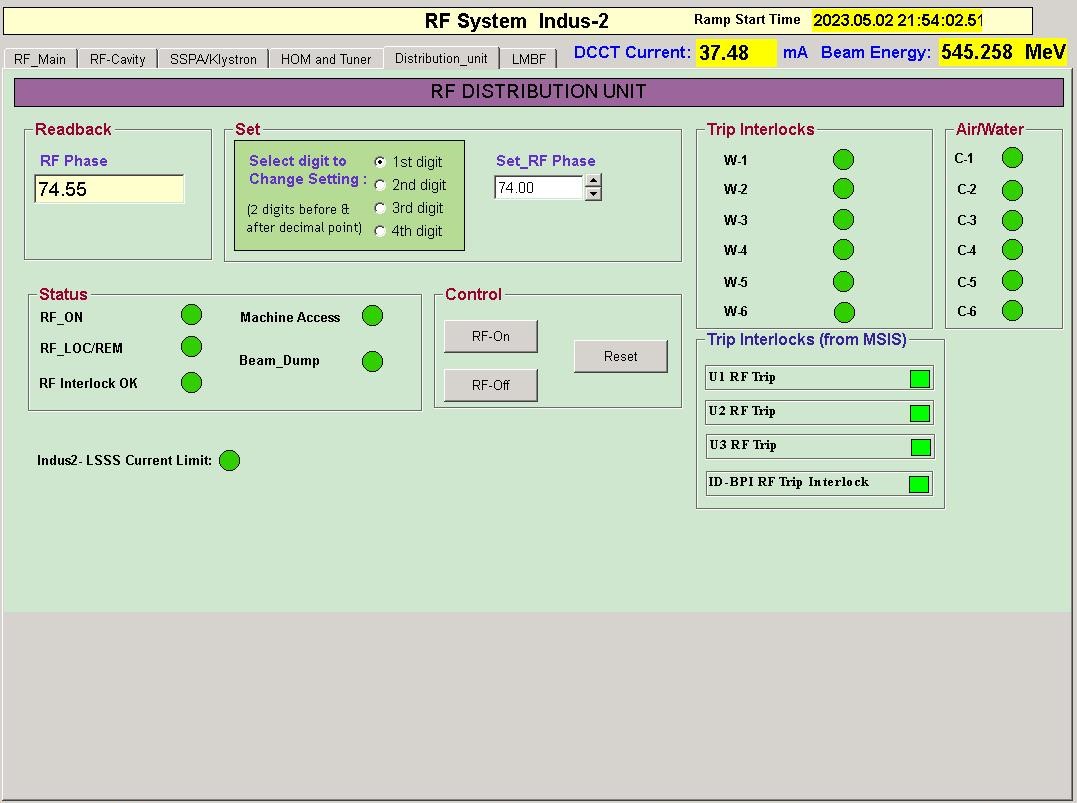Viewport: 1077px width, 803px height.
Task: Click the RF Interlock OK status LED
Action: click(192, 383)
